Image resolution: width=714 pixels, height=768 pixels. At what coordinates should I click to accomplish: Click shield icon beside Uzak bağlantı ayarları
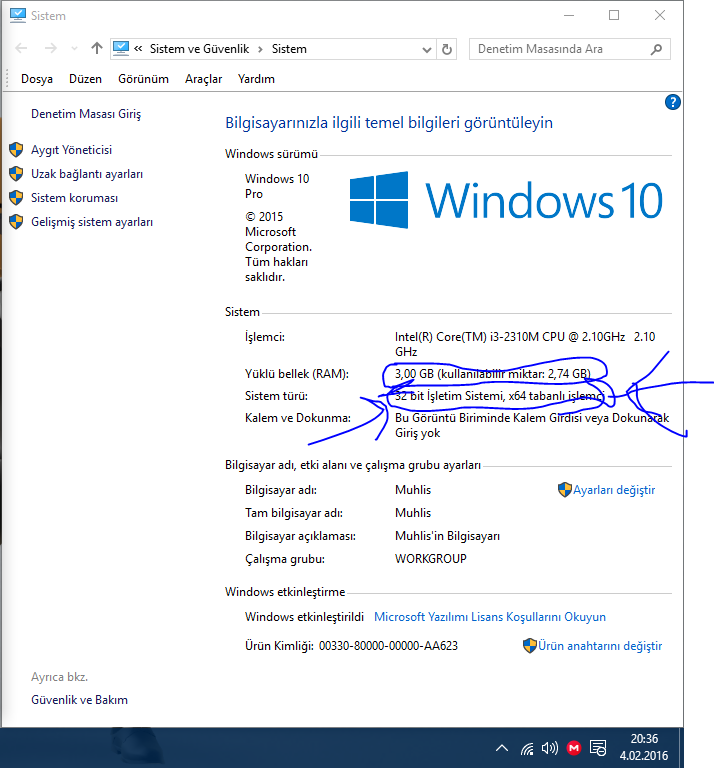click(x=16, y=173)
